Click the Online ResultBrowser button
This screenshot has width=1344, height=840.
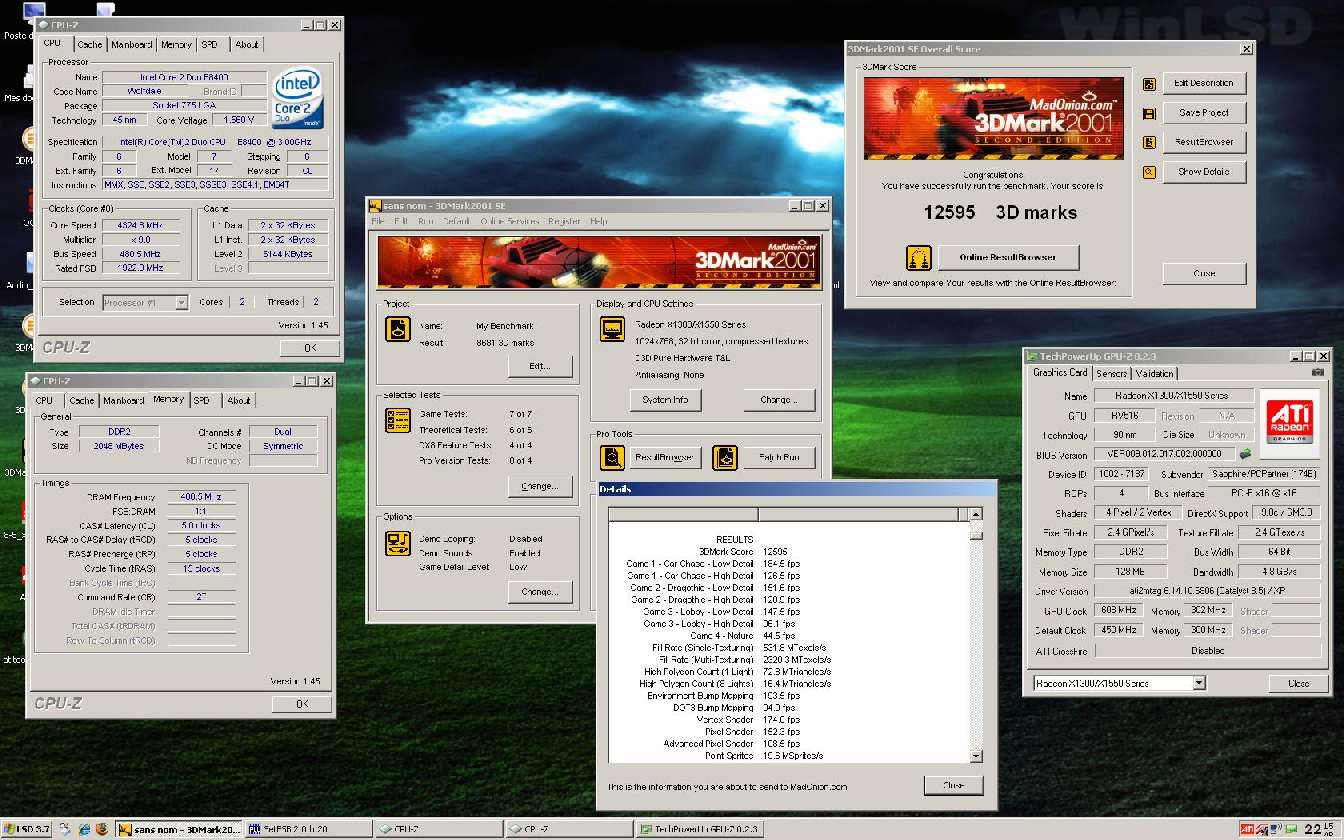1008,258
